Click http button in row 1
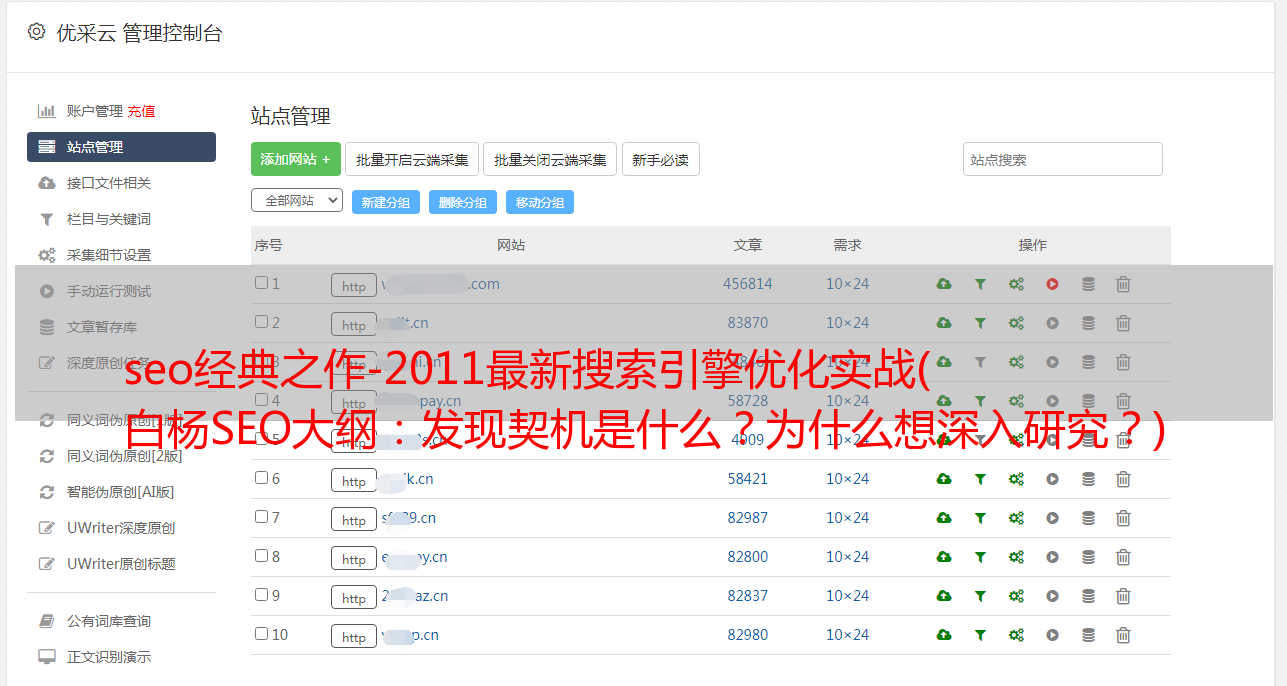Viewport: 1287px width, 686px height. [354, 286]
